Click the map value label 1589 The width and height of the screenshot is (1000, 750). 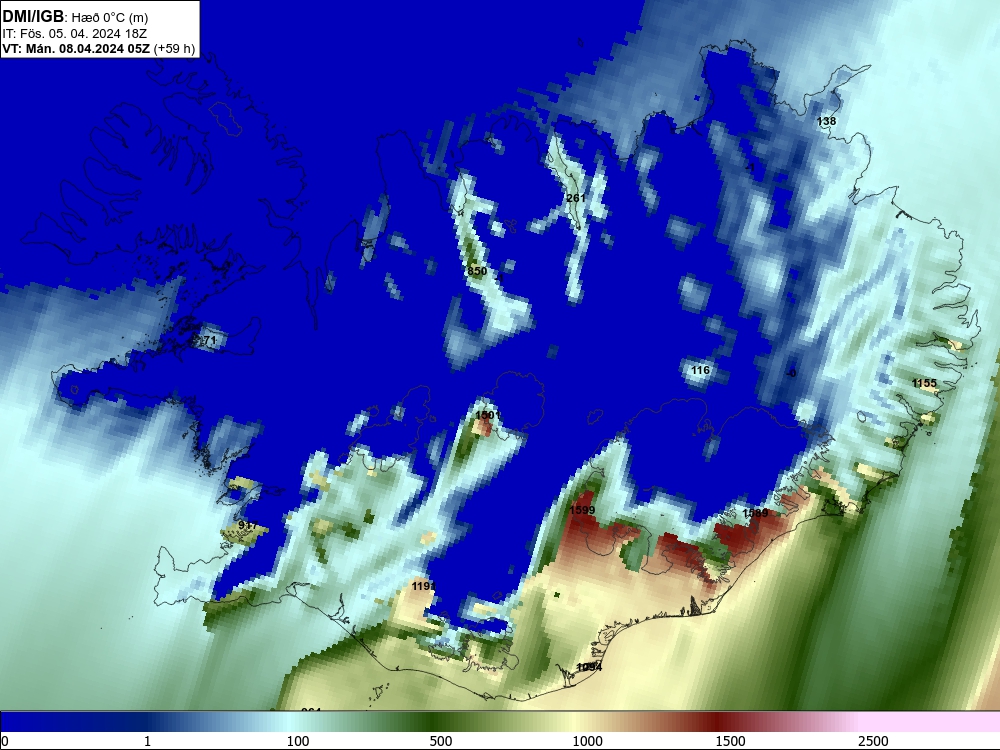[755, 513]
